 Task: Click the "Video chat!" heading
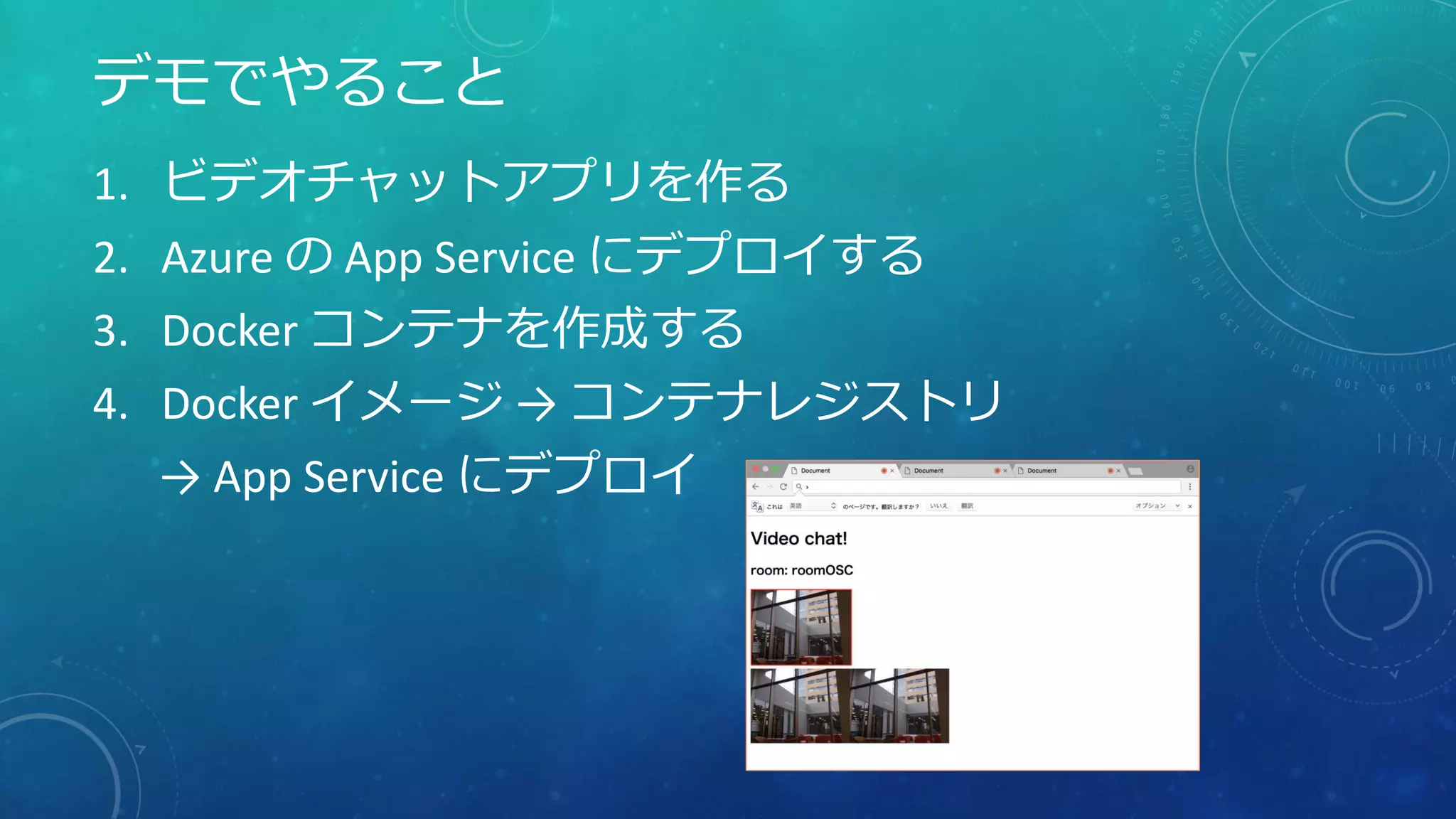tap(799, 538)
